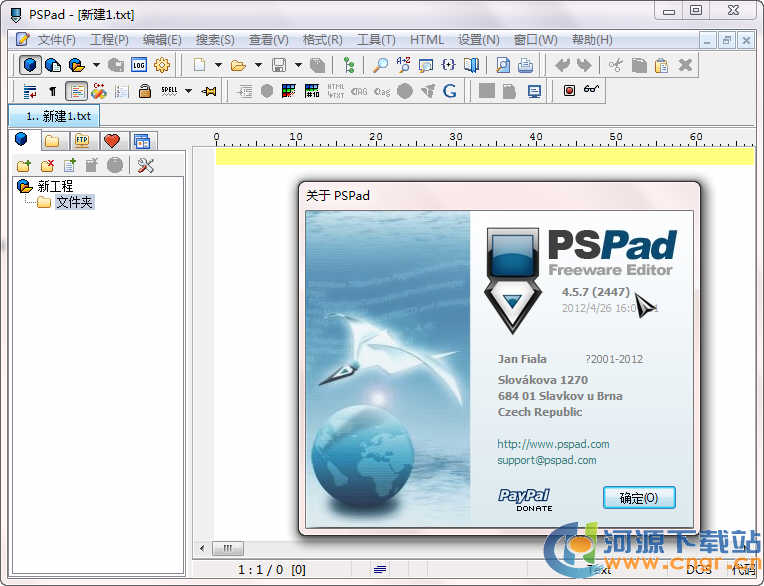This screenshot has width=764, height=586.
Task: Expand the open file dropdown arrow
Action: [x=257, y=65]
